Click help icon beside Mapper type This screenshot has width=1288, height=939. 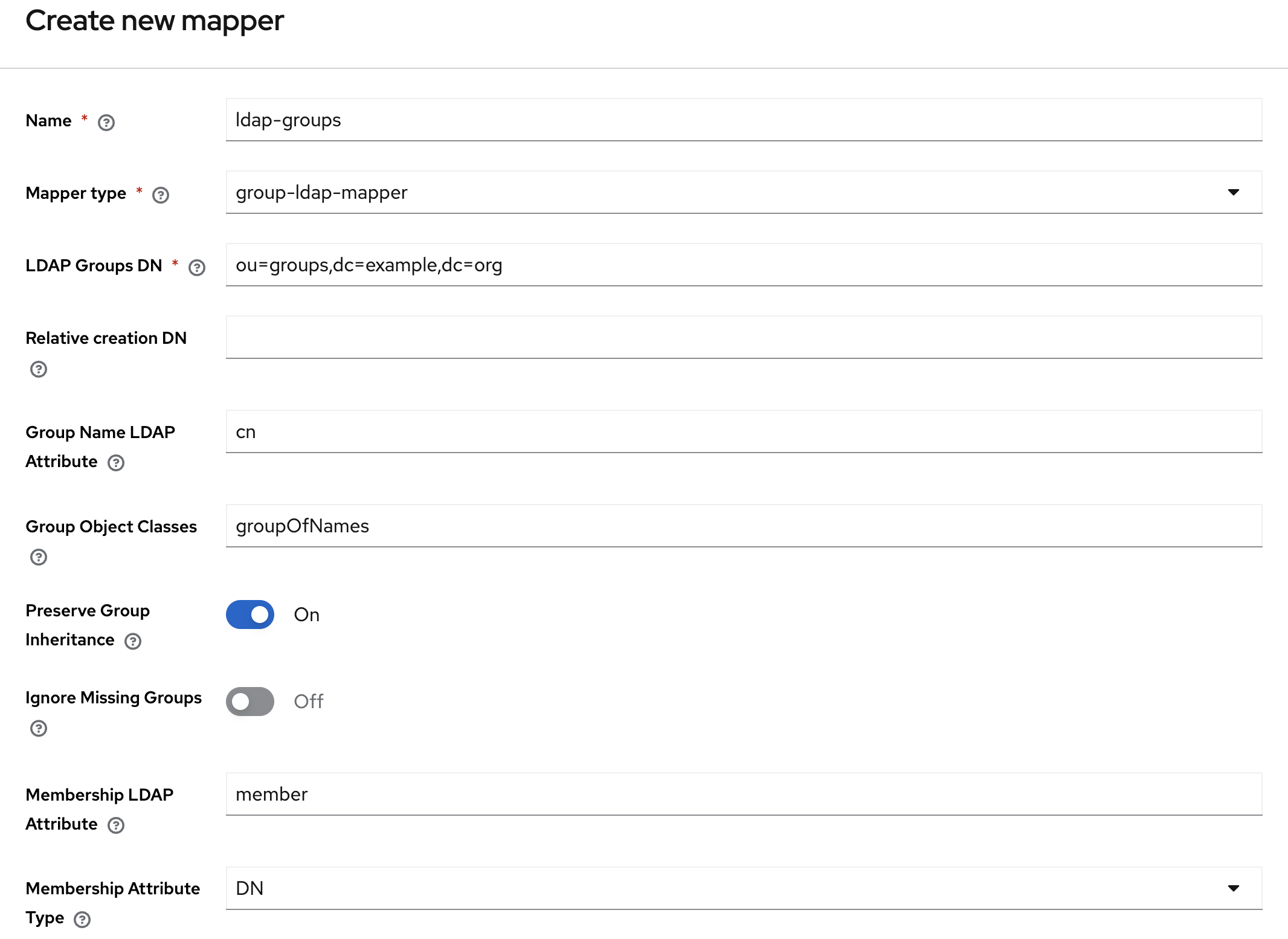coord(161,195)
